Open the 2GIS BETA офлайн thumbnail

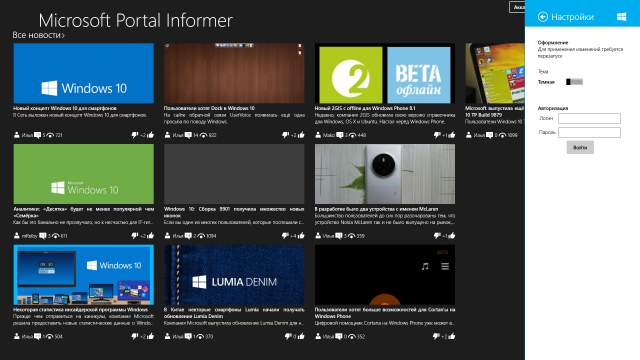[x=385, y=73]
